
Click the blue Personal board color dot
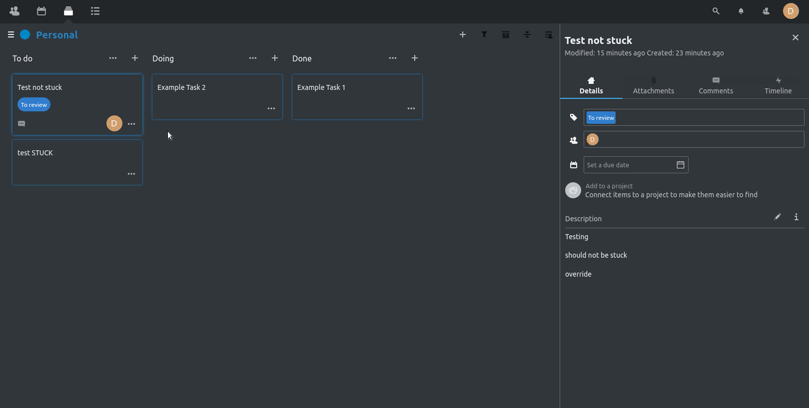[x=25, y=35]
